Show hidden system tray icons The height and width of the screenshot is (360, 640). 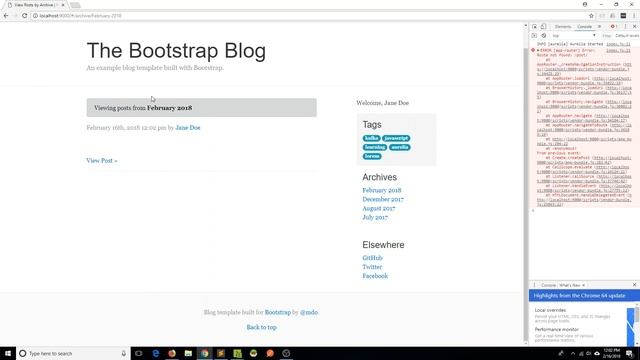click(x=573, y=353)
